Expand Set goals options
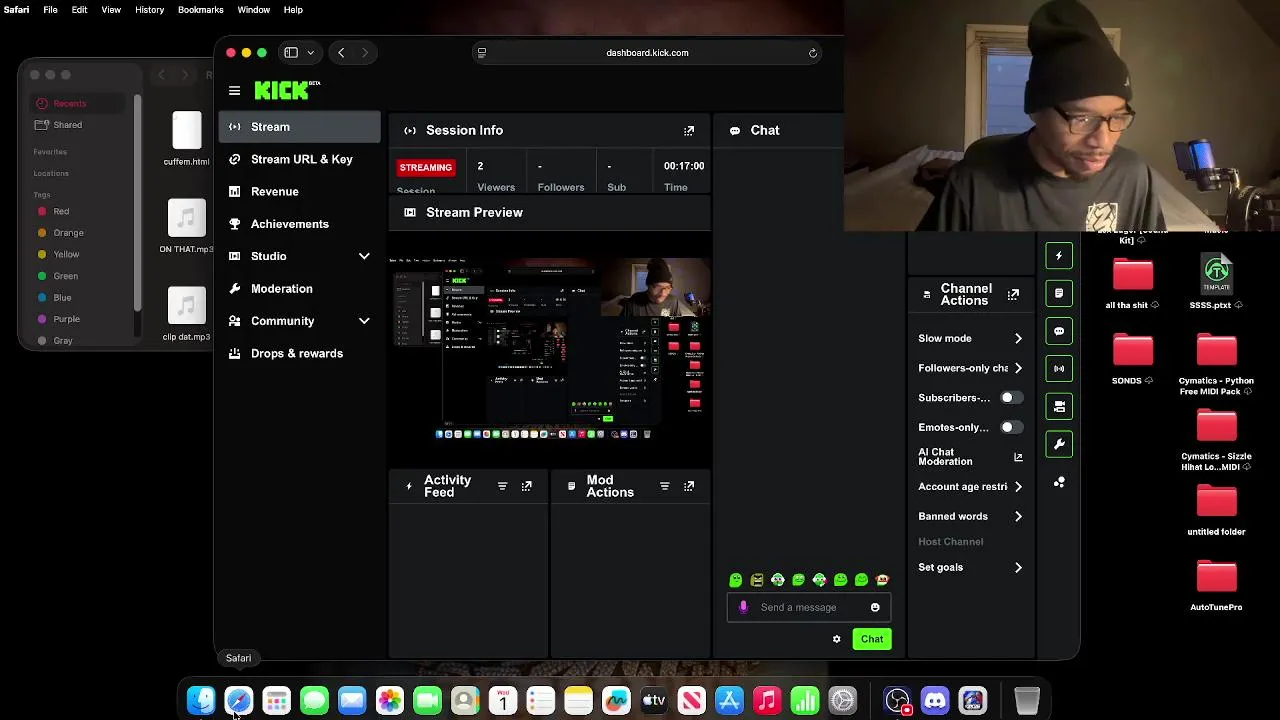 pyautogui.click(x=1018, y=568)
